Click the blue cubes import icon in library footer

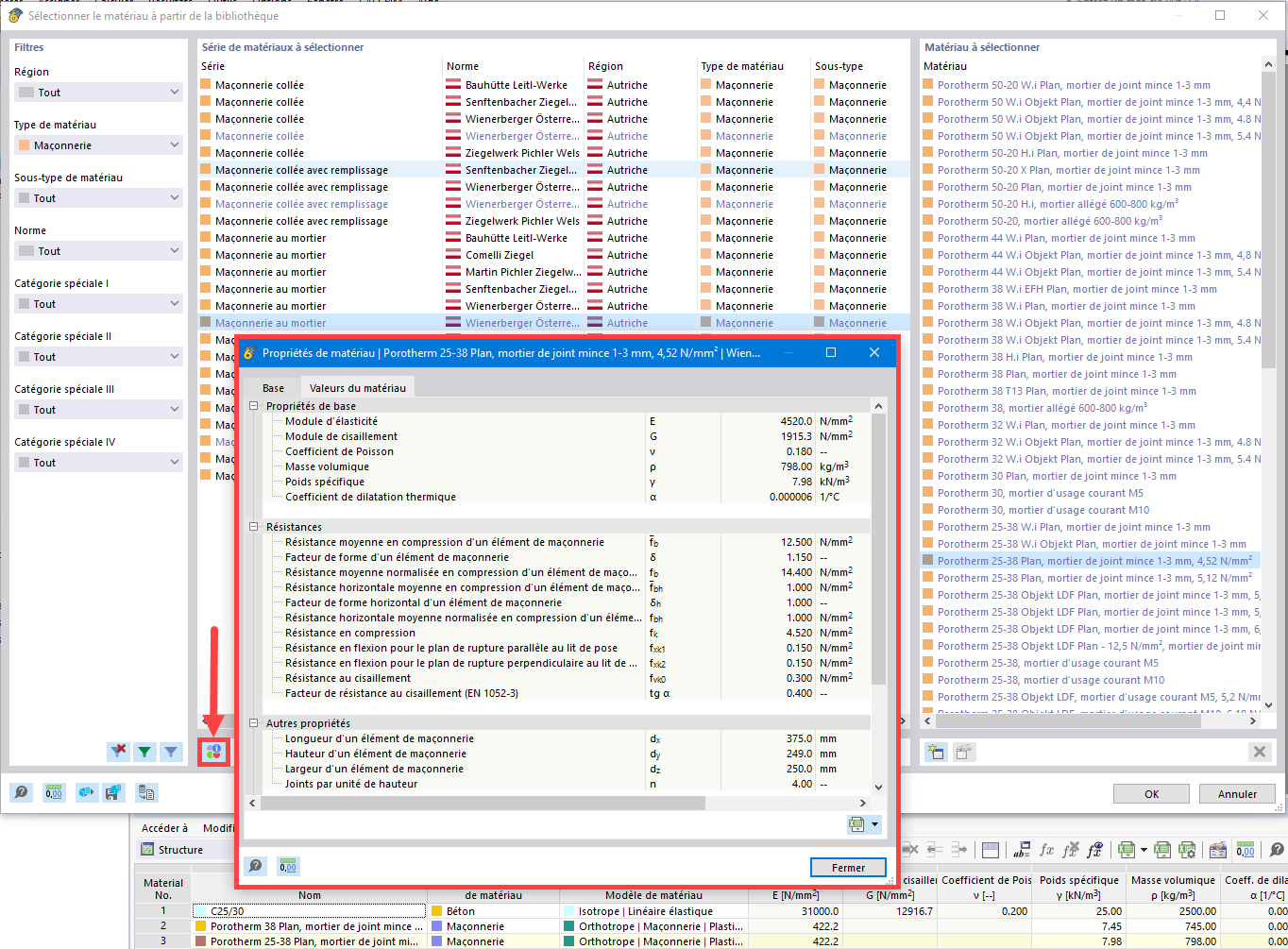click(x=87, y=793)
